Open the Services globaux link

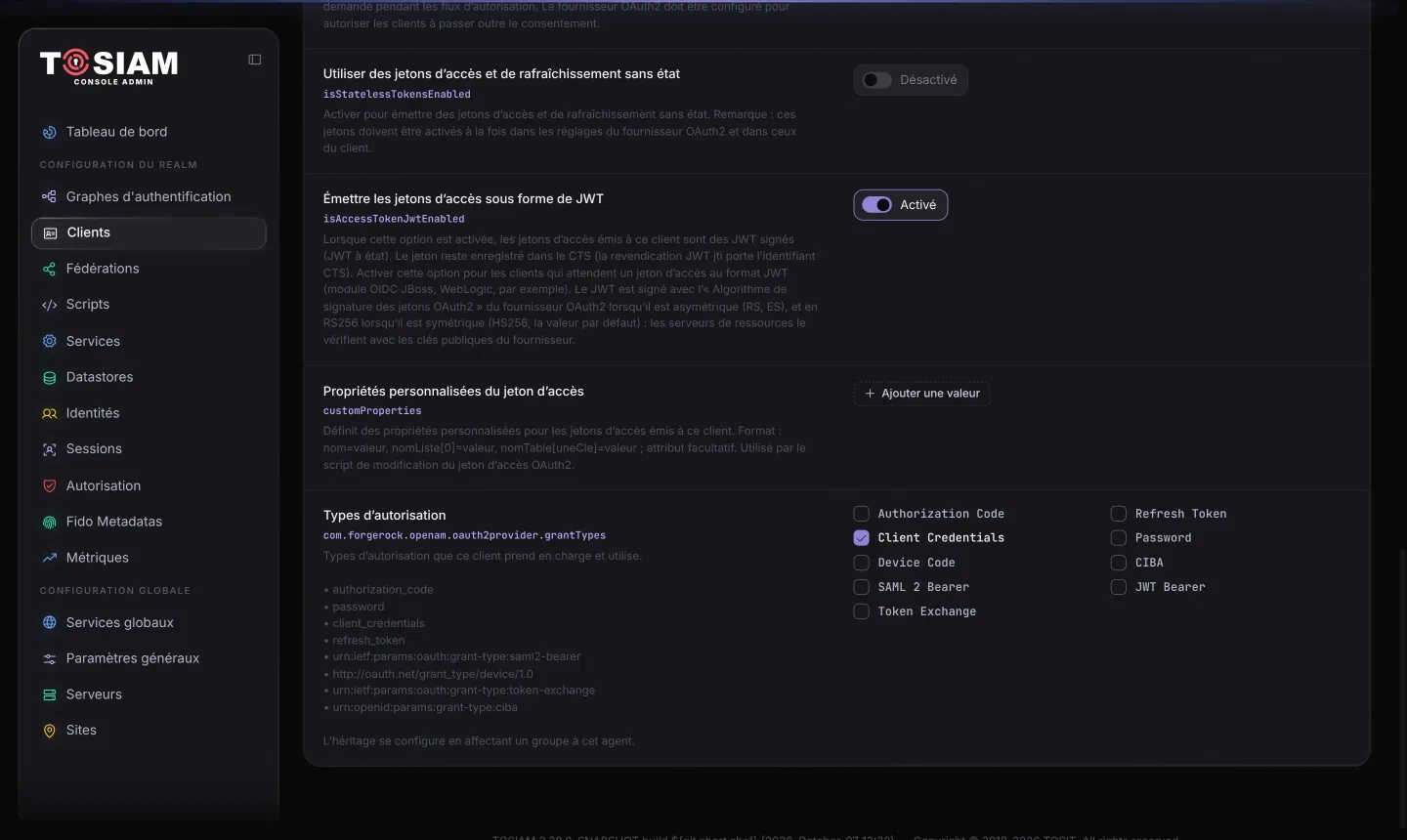[149, 622]
